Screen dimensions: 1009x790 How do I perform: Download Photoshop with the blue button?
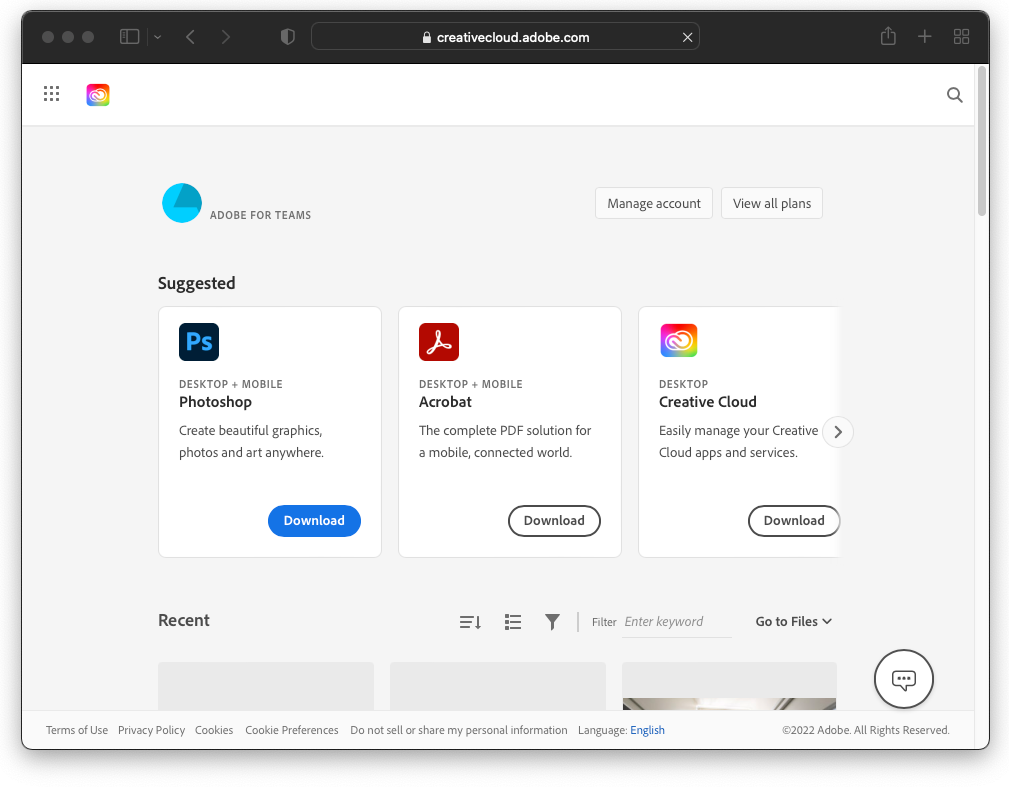pos(314,521)
